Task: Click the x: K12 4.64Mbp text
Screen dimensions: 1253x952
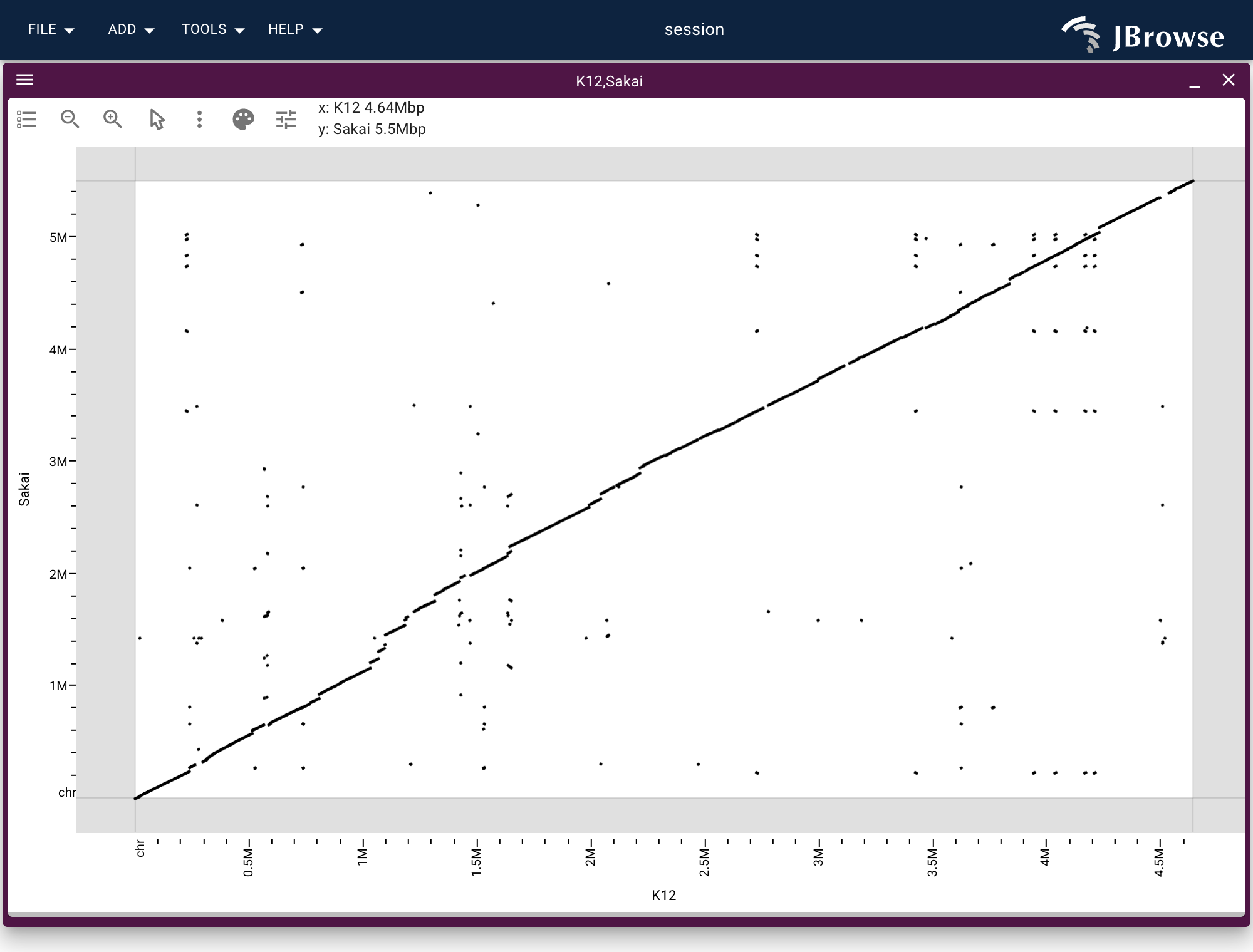Action: (372, 108)
